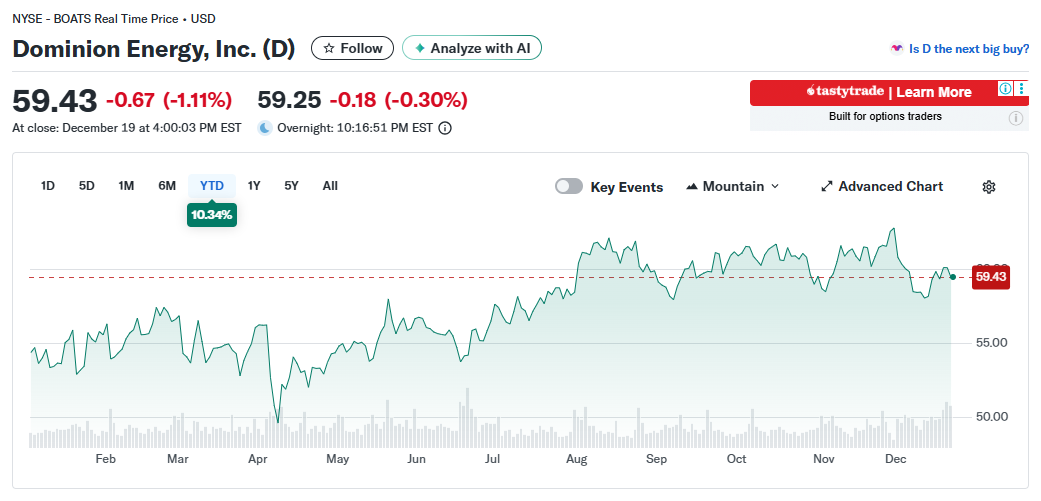Click the gray info icon below the ad
This screenshot has height=501, width=1041.
(1016, 118)
